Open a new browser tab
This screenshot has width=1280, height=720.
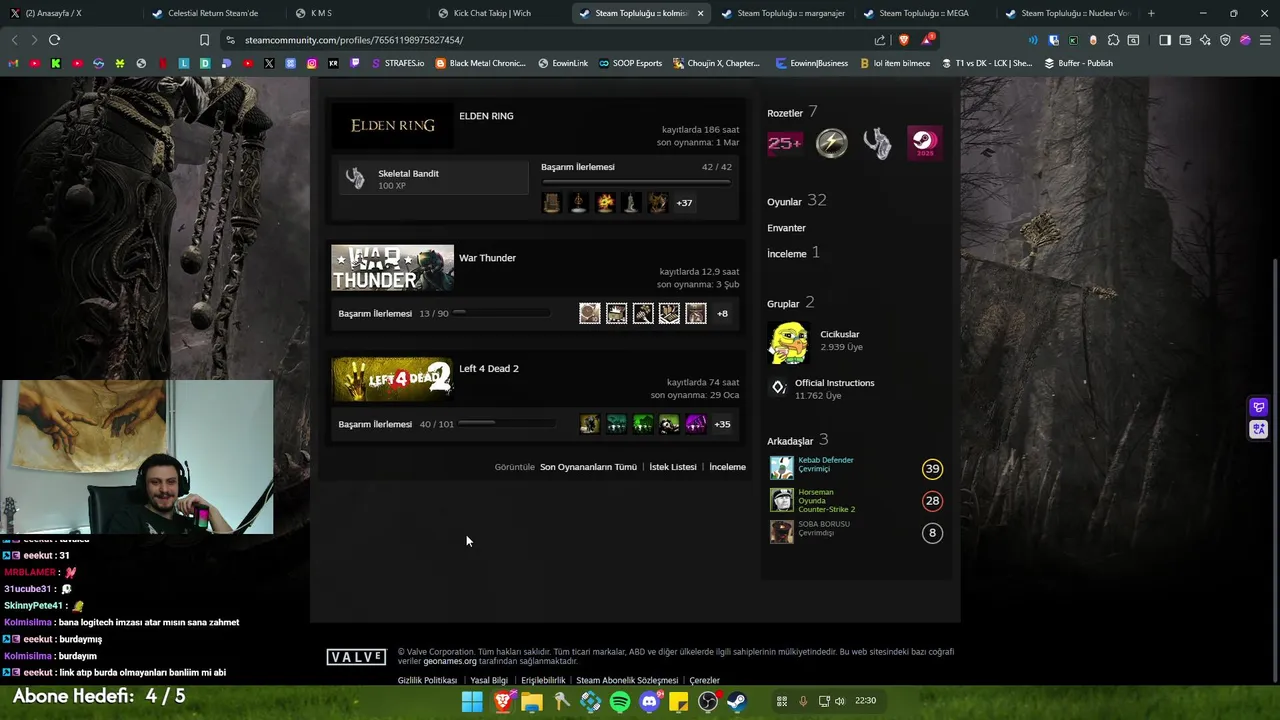[x=1151, y=13]
